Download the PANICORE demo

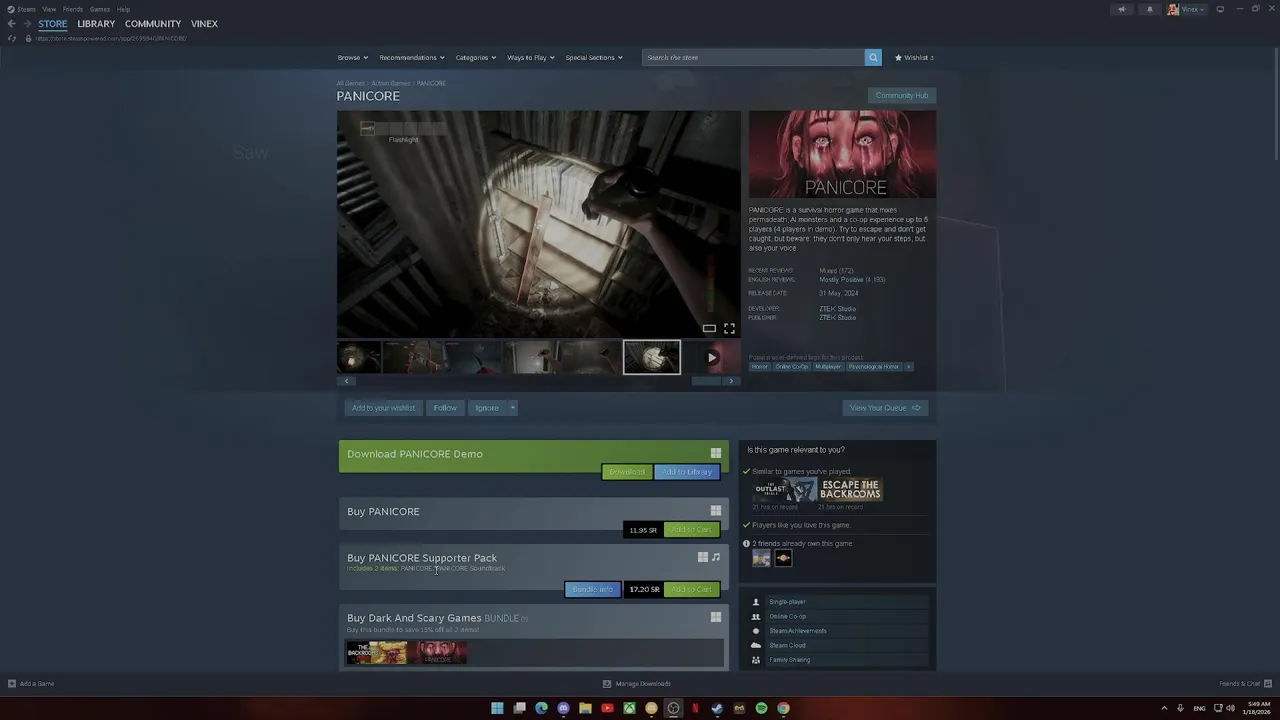[627, 472]
